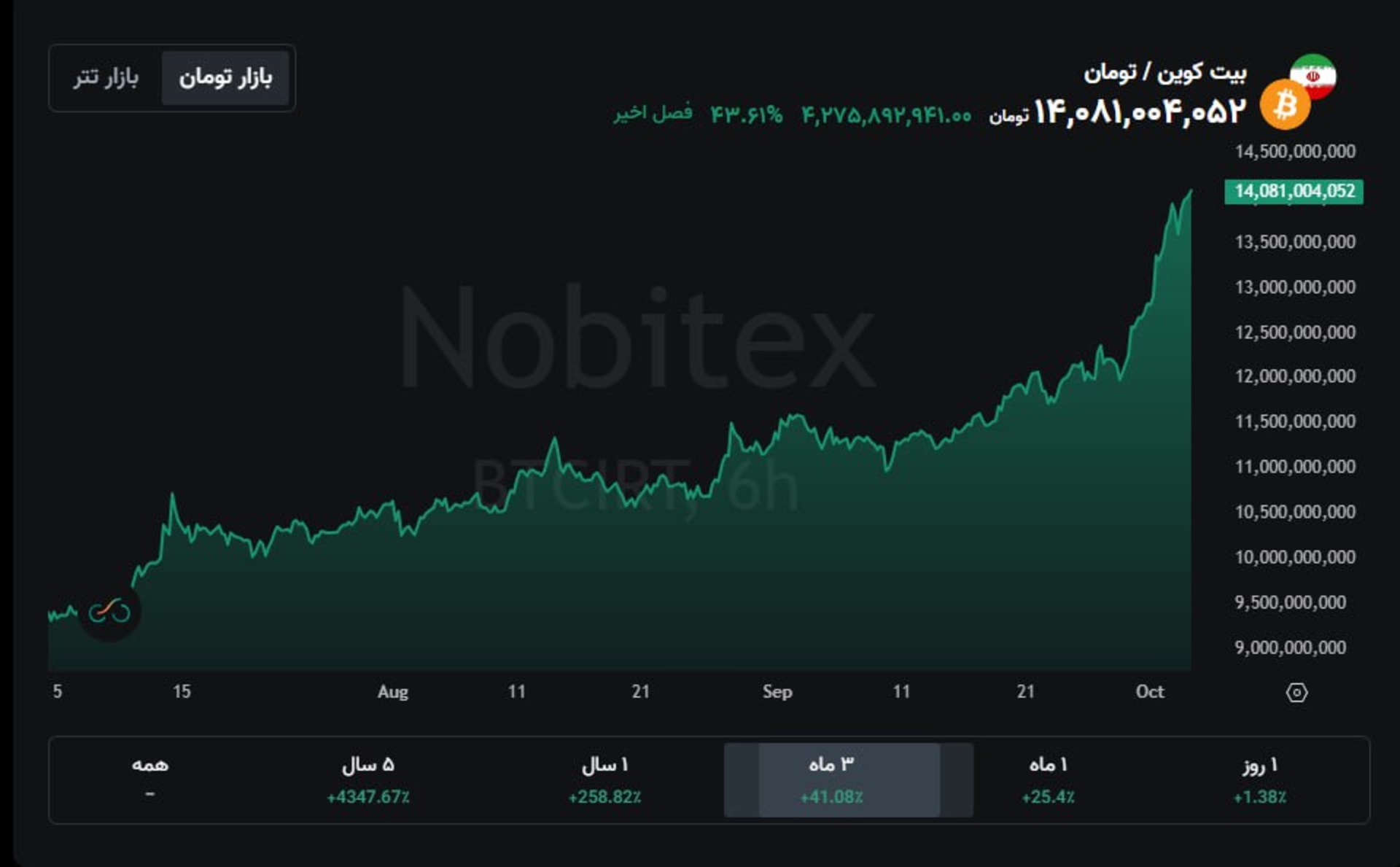Switch chart to ۱ سال range
The image size is (1400, 867).
[x=604, y=779]
